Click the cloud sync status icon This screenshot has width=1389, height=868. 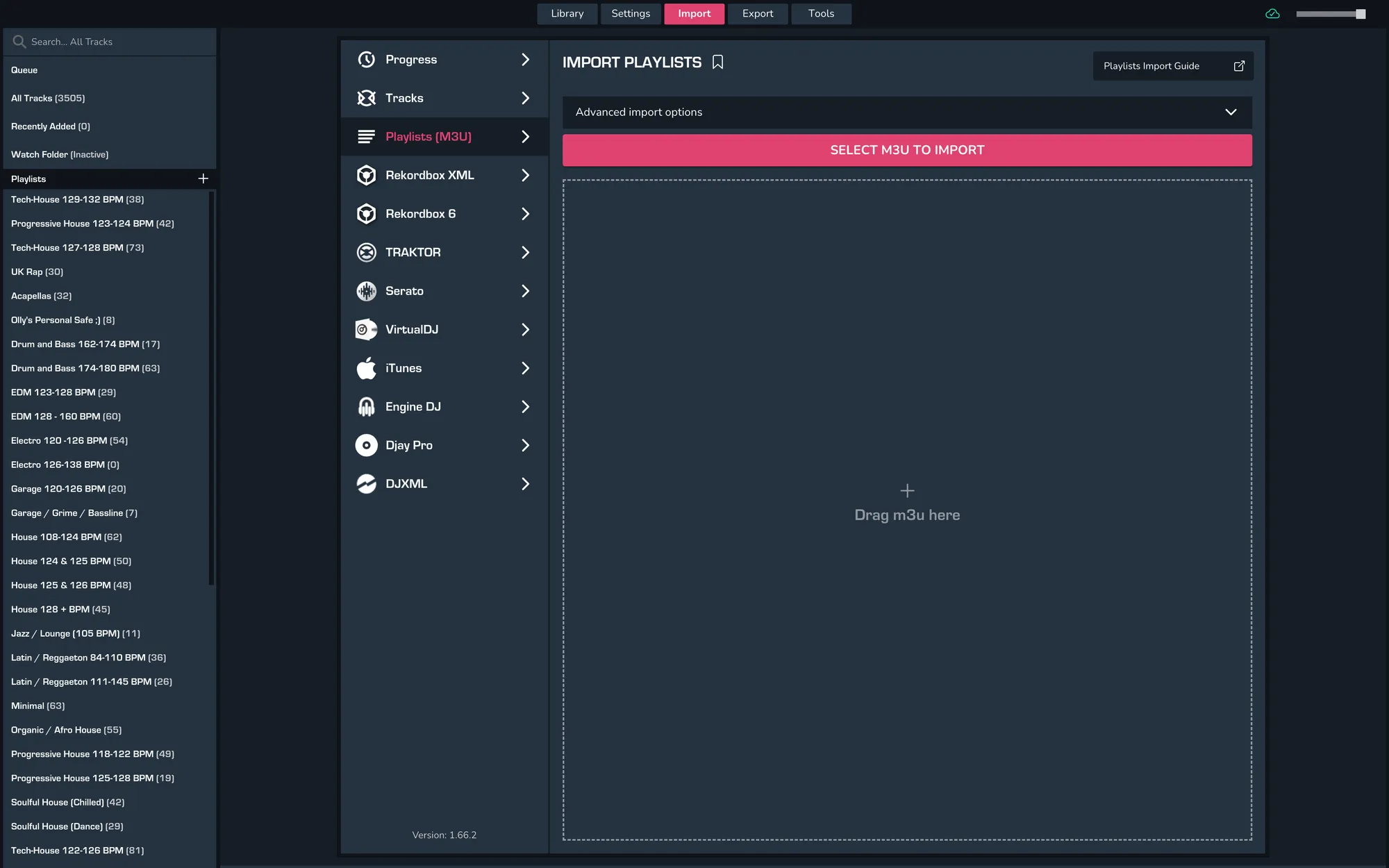1273,13
